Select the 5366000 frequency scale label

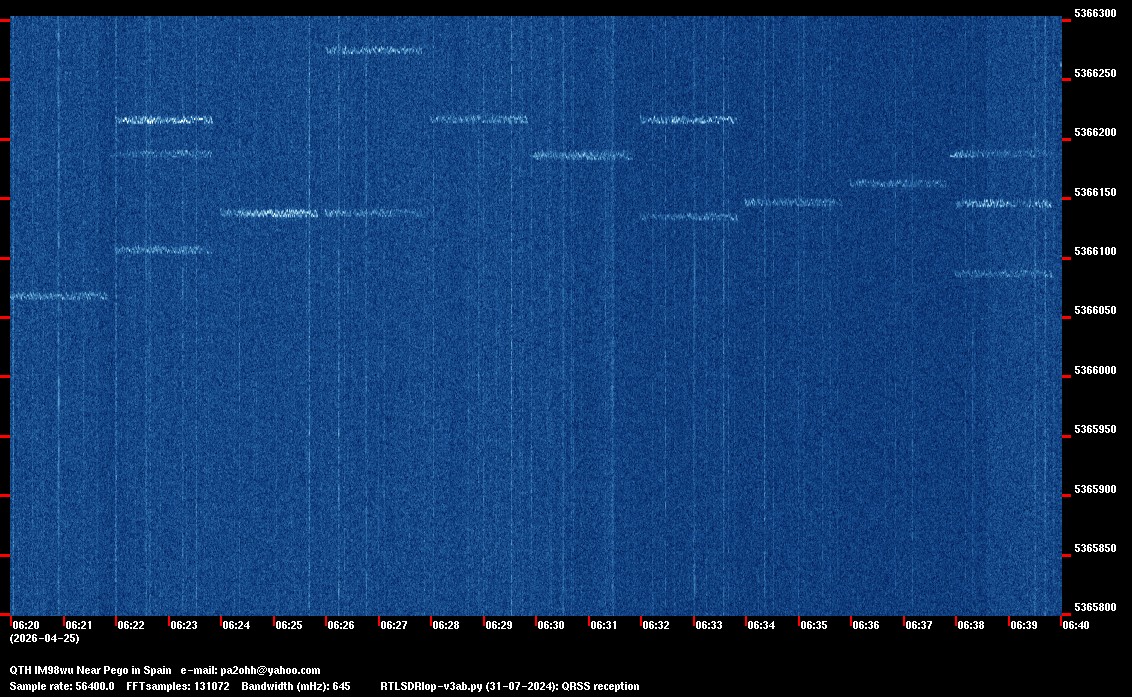[x=1094, y=371]
